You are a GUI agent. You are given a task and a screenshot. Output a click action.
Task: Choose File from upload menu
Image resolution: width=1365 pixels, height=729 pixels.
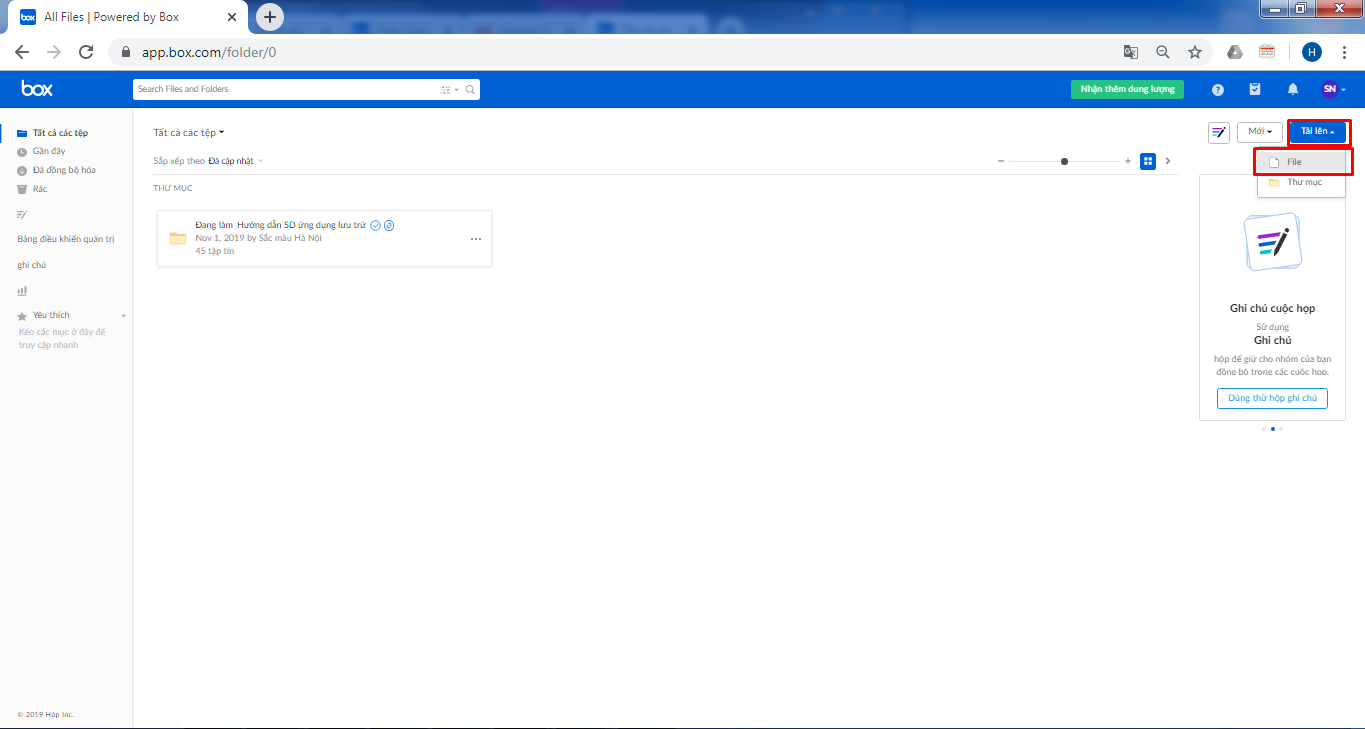pyautogui.click(x=1302, y=161)
